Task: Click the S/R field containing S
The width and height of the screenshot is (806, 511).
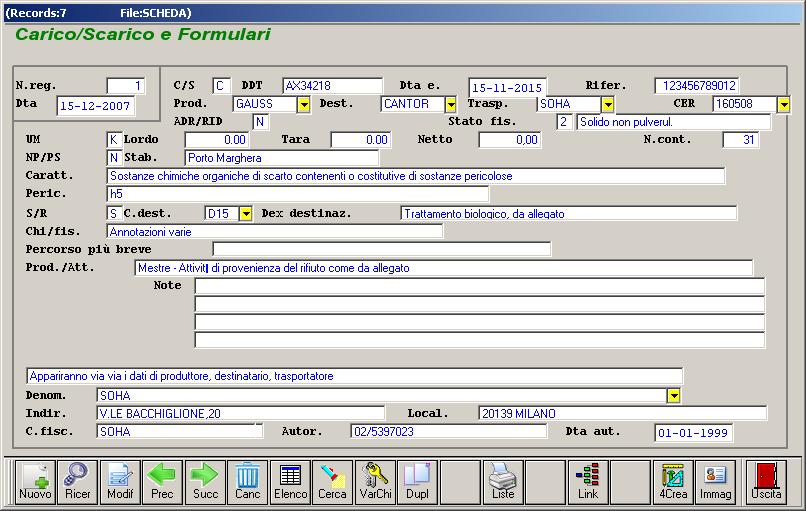Action: click(x=114, y=213)
